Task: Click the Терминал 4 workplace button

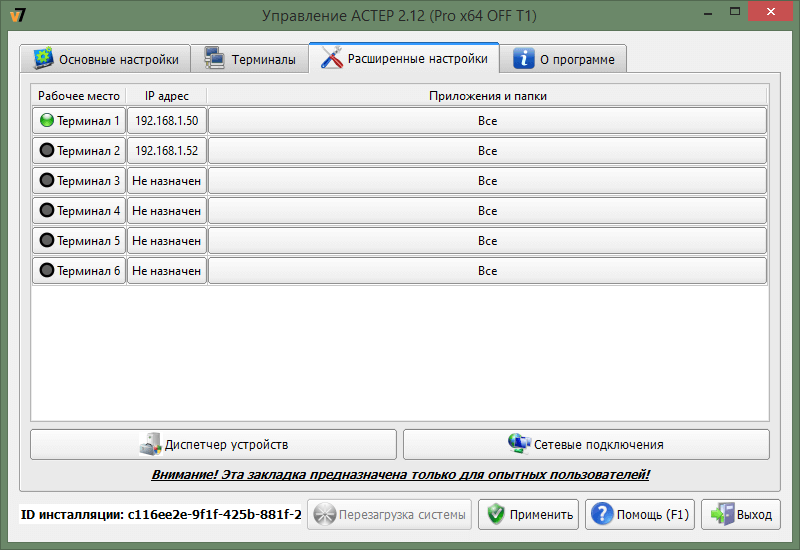Action: (x=79, y=211)
